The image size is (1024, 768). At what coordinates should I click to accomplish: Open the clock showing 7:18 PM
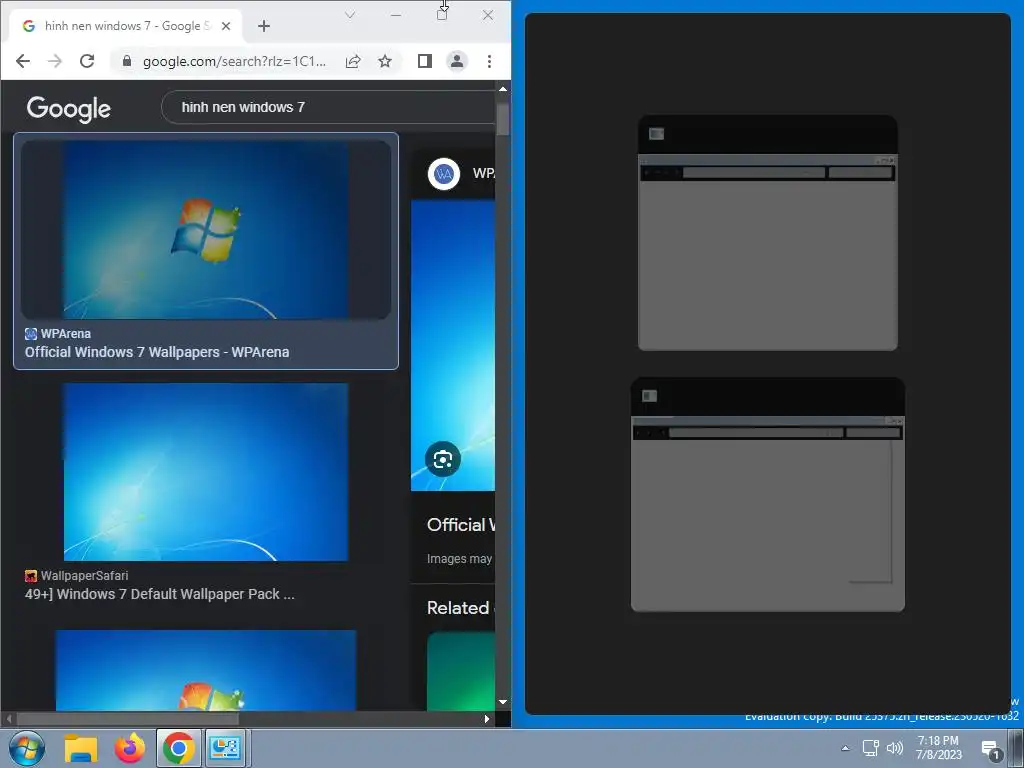point(938,748)
